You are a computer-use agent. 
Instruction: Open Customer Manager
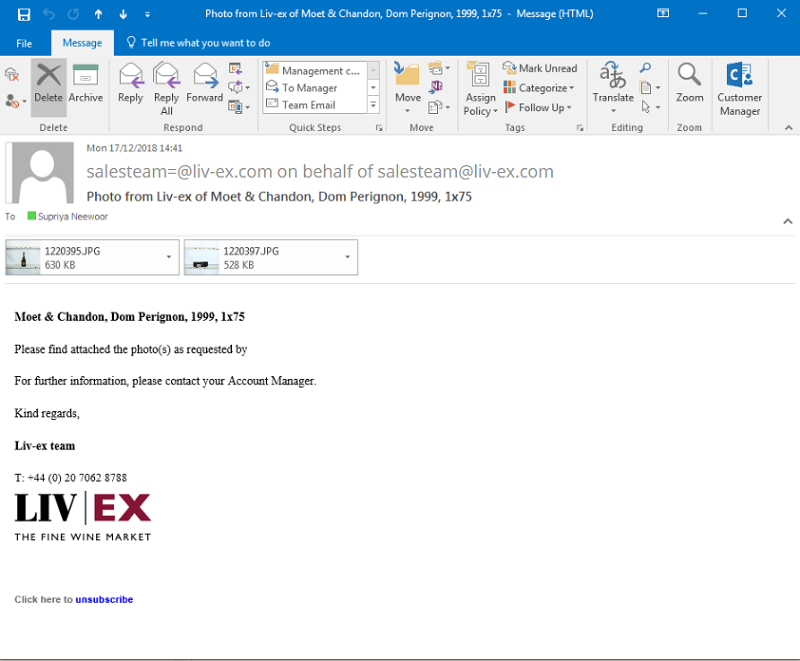(739, 89)
